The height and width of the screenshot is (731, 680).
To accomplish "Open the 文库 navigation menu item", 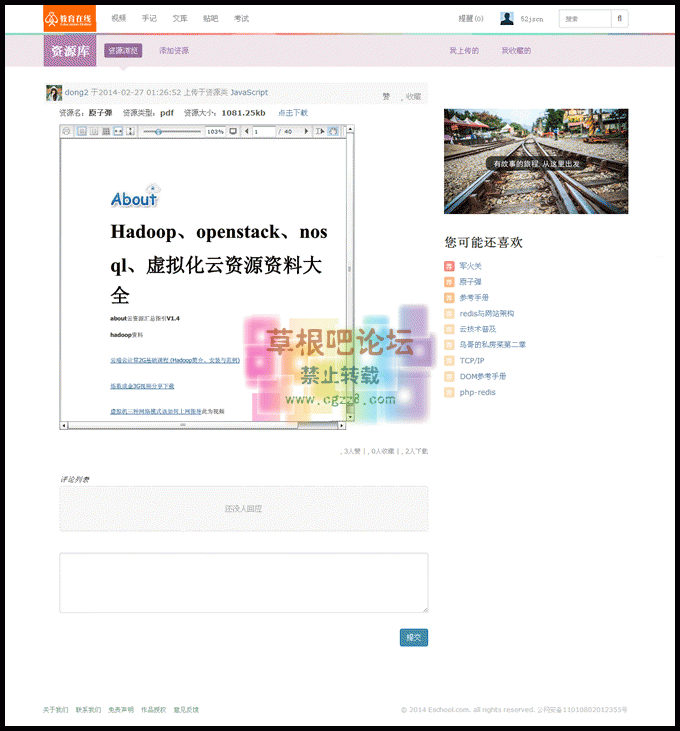I will point(180,18).
